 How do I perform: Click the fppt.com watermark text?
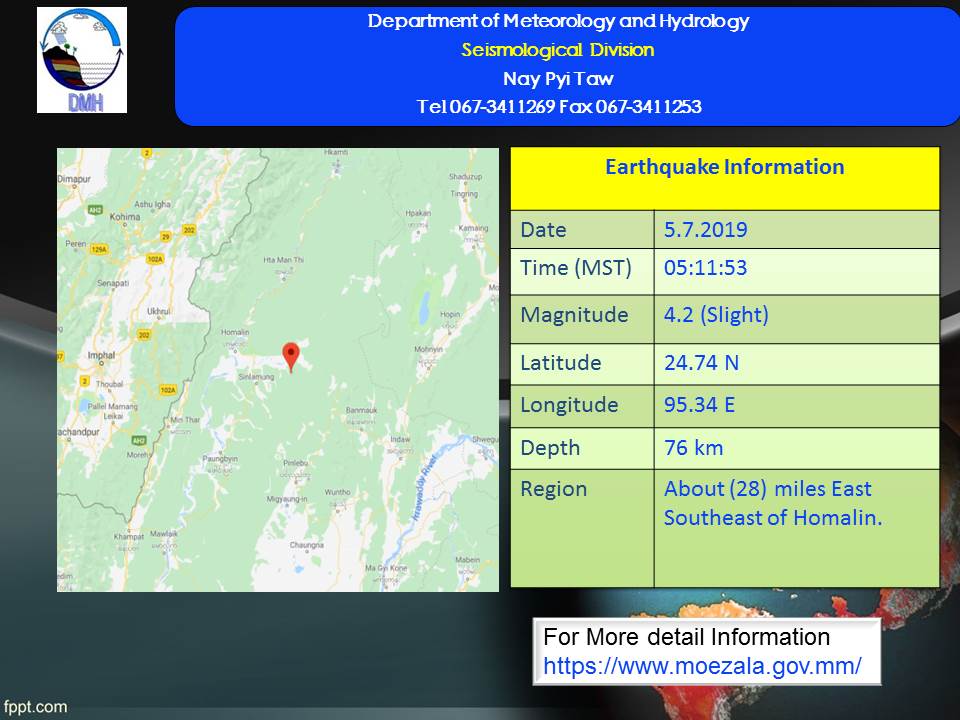pyautogui.click(x=35, y=707)
